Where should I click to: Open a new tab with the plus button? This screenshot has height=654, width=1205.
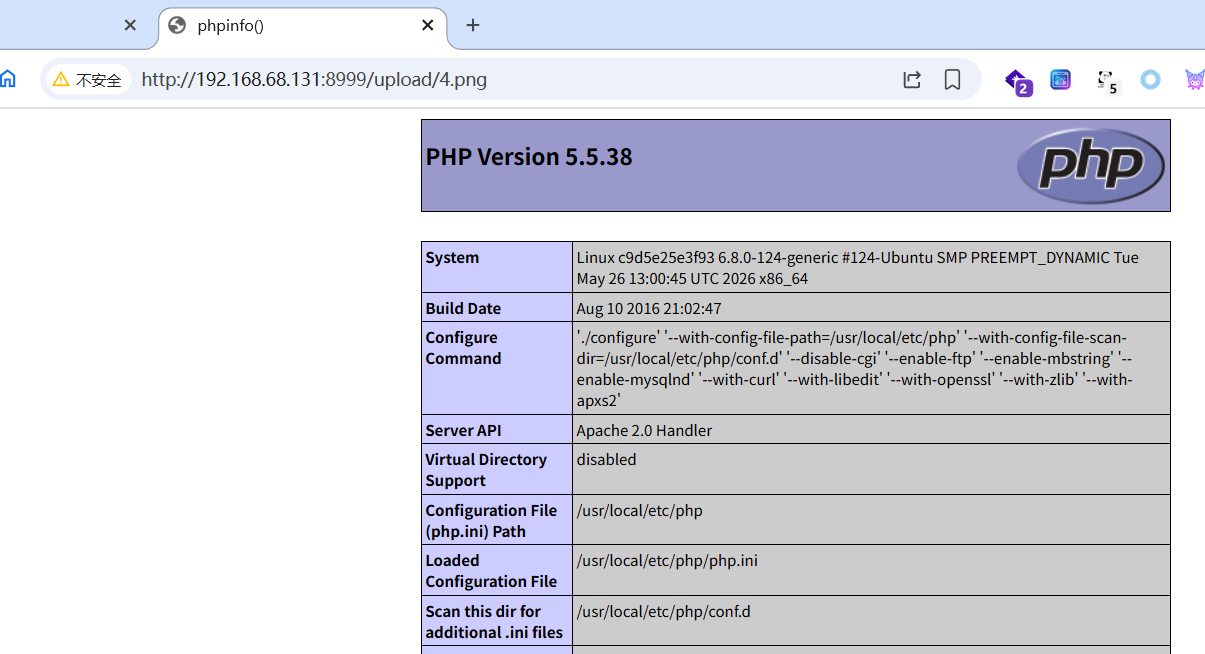473,26
